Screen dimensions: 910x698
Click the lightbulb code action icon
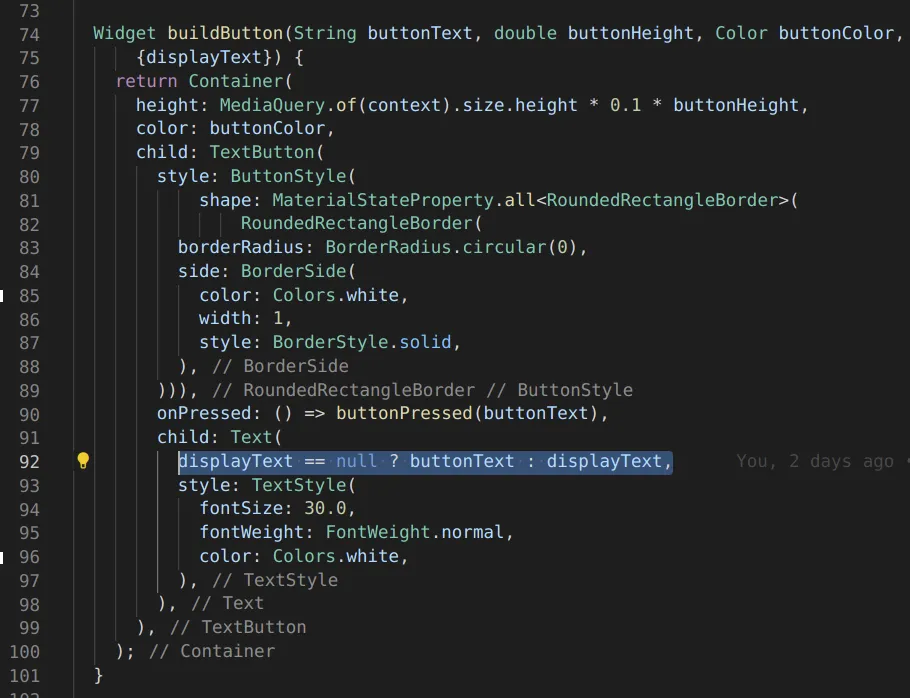pos(83,461)
